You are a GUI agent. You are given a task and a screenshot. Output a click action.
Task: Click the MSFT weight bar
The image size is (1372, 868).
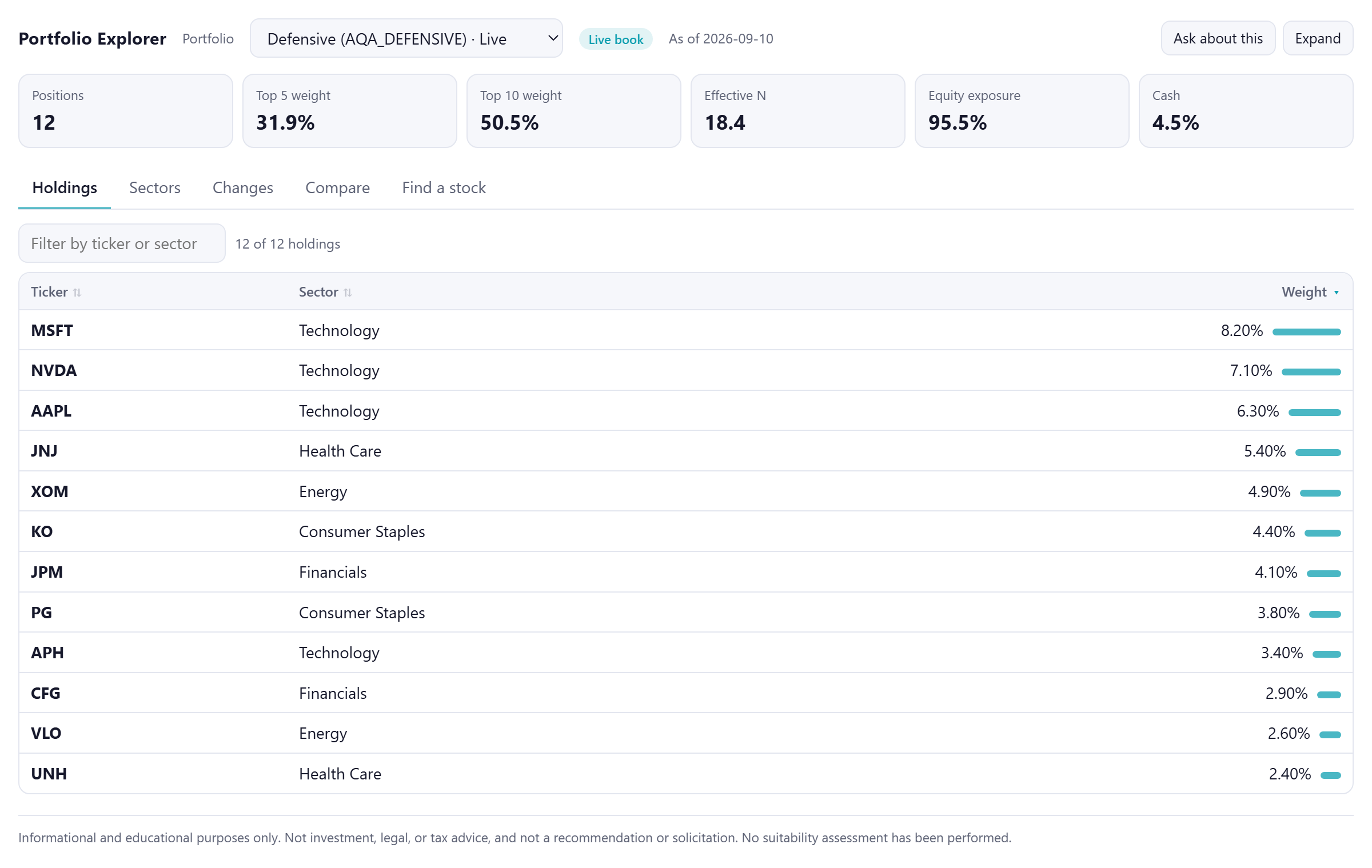(x=1306, y=332)
